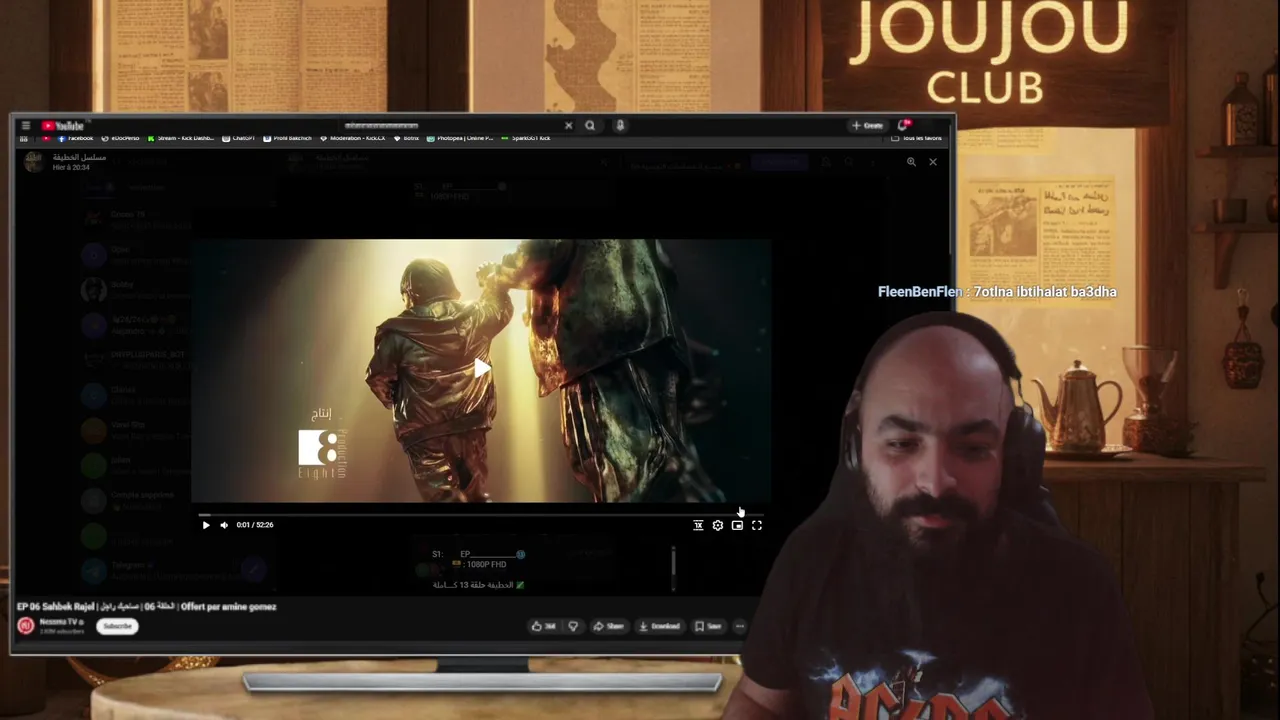This screenshot has width=1280, height=720.
Task: Clear the YouTube search box with X
Action: pyautogui.click(x=568, y=126)
